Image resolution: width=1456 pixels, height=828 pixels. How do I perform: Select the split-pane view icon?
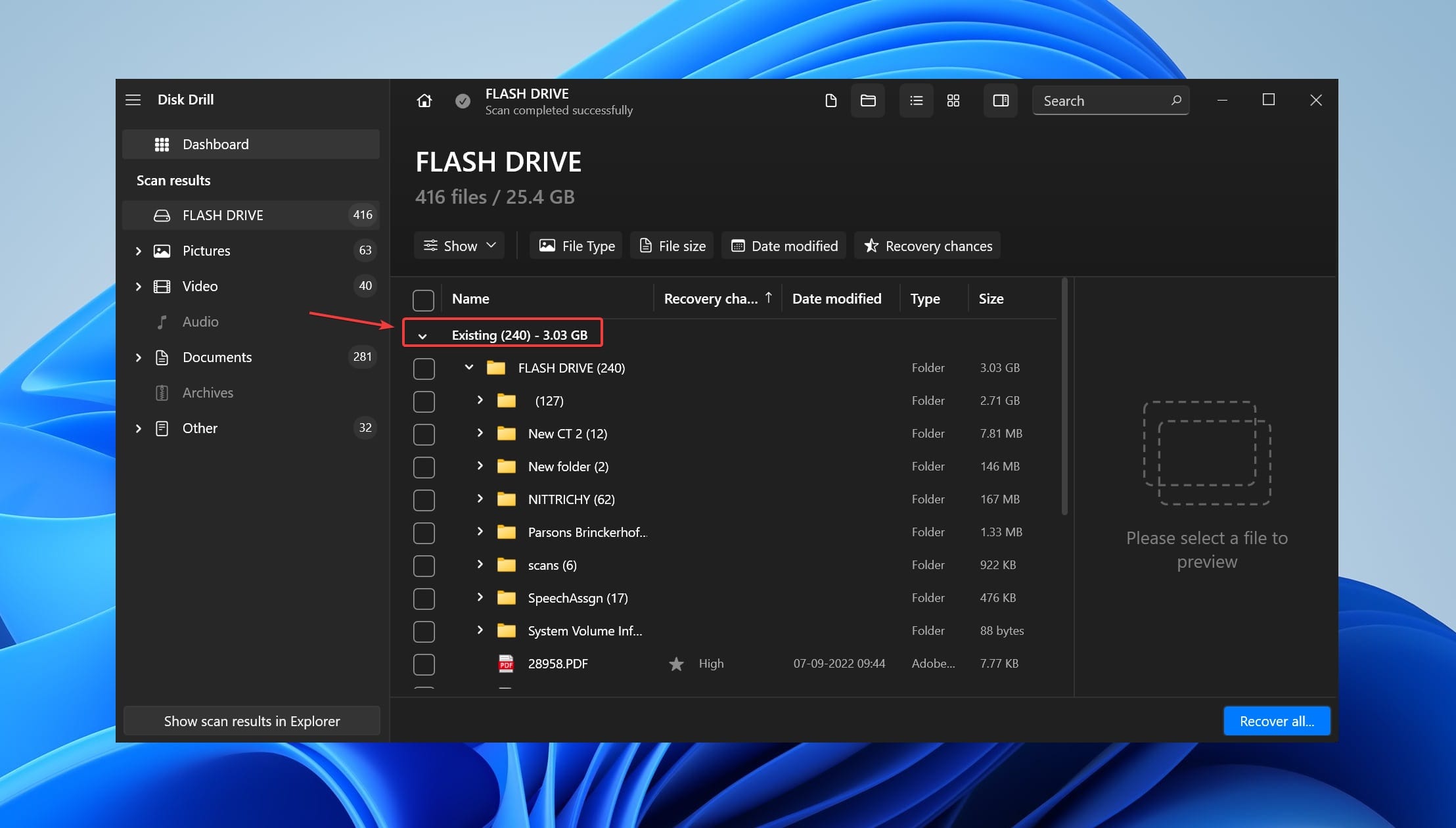[999, 100]
